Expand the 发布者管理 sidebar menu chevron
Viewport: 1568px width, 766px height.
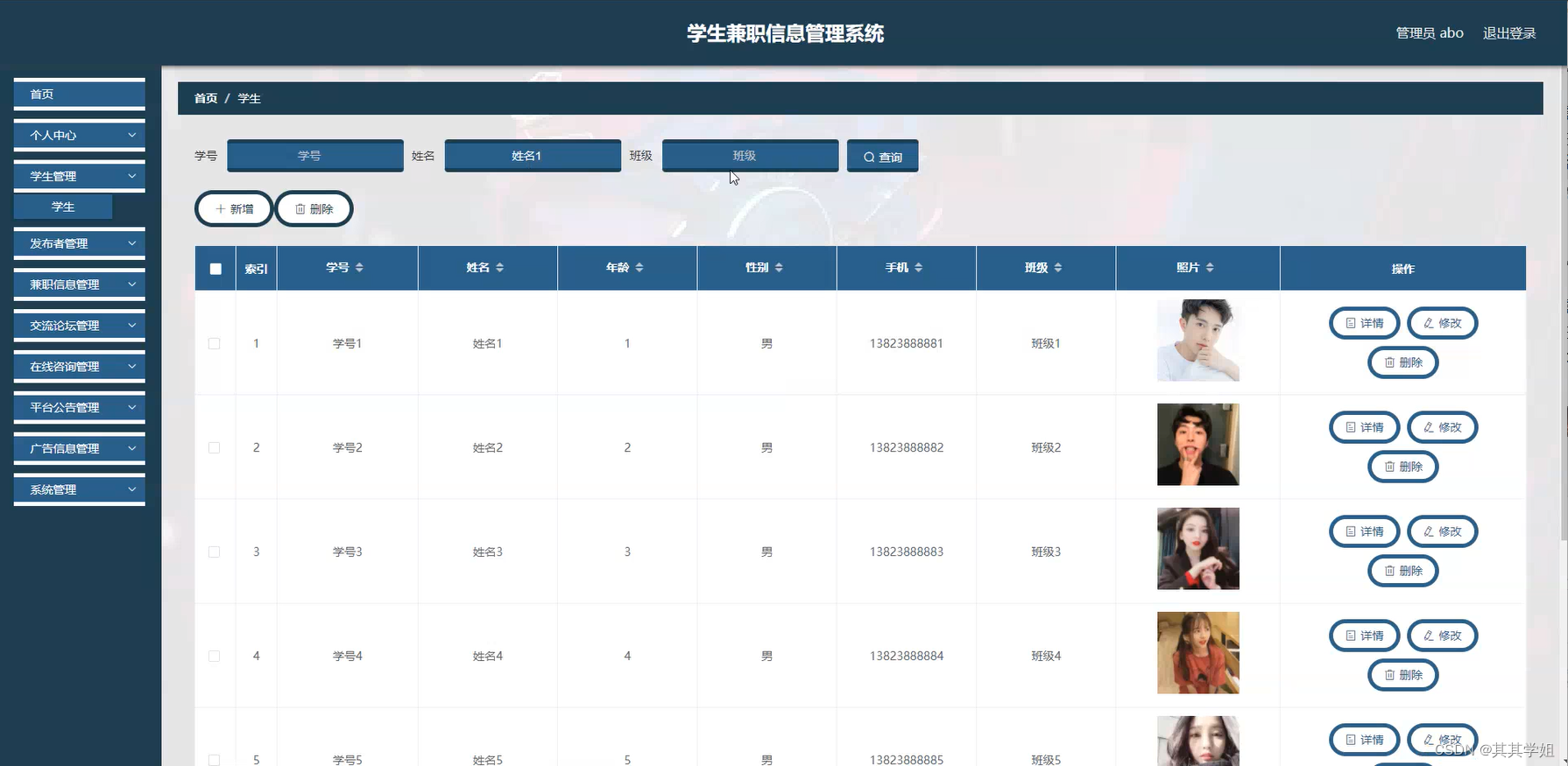coord(132,243)
